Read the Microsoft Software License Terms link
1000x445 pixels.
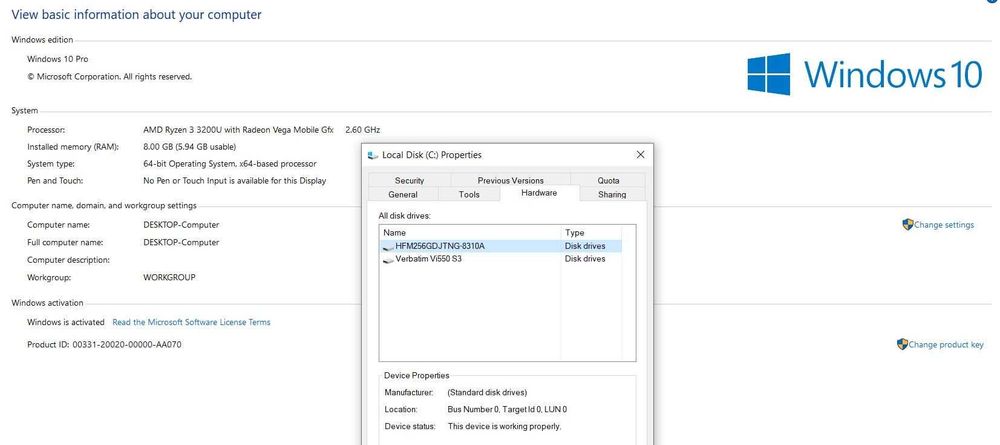tap(191, 323)
